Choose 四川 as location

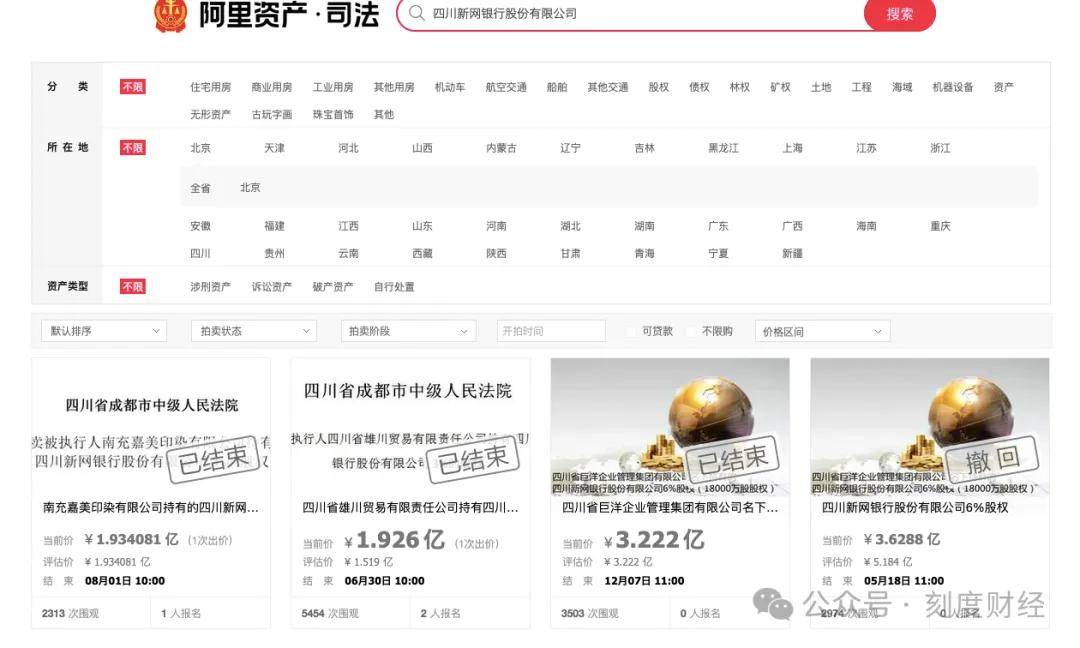coord(200,253)
